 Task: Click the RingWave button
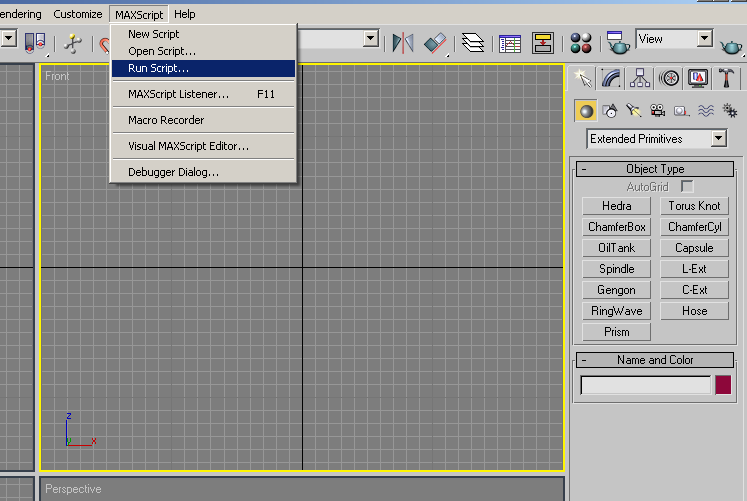616,311
